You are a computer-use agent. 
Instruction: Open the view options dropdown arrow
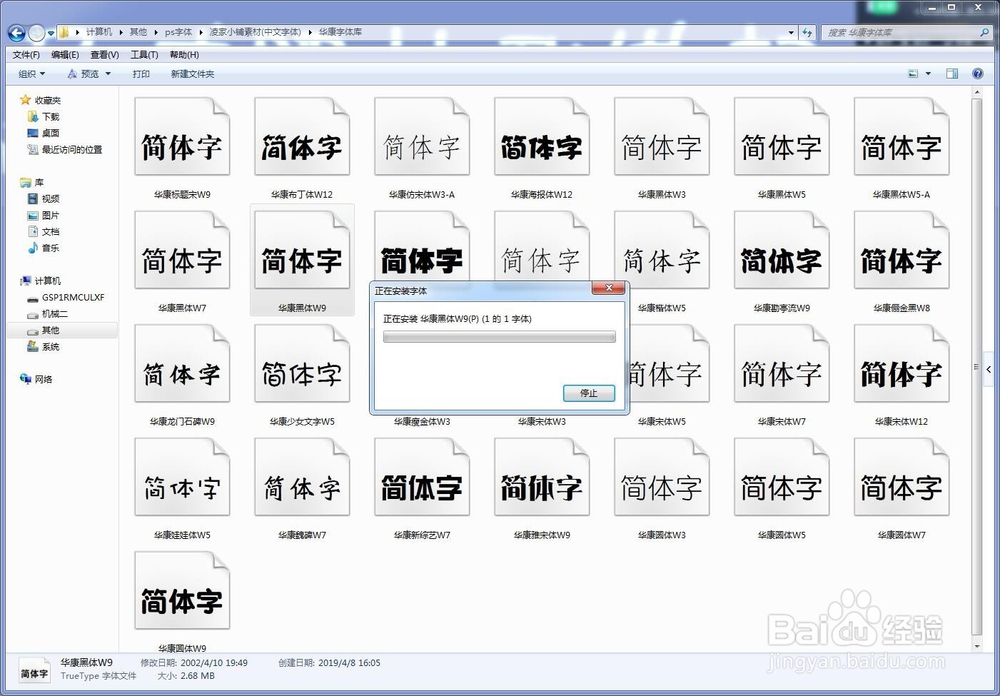click(928, 74)
